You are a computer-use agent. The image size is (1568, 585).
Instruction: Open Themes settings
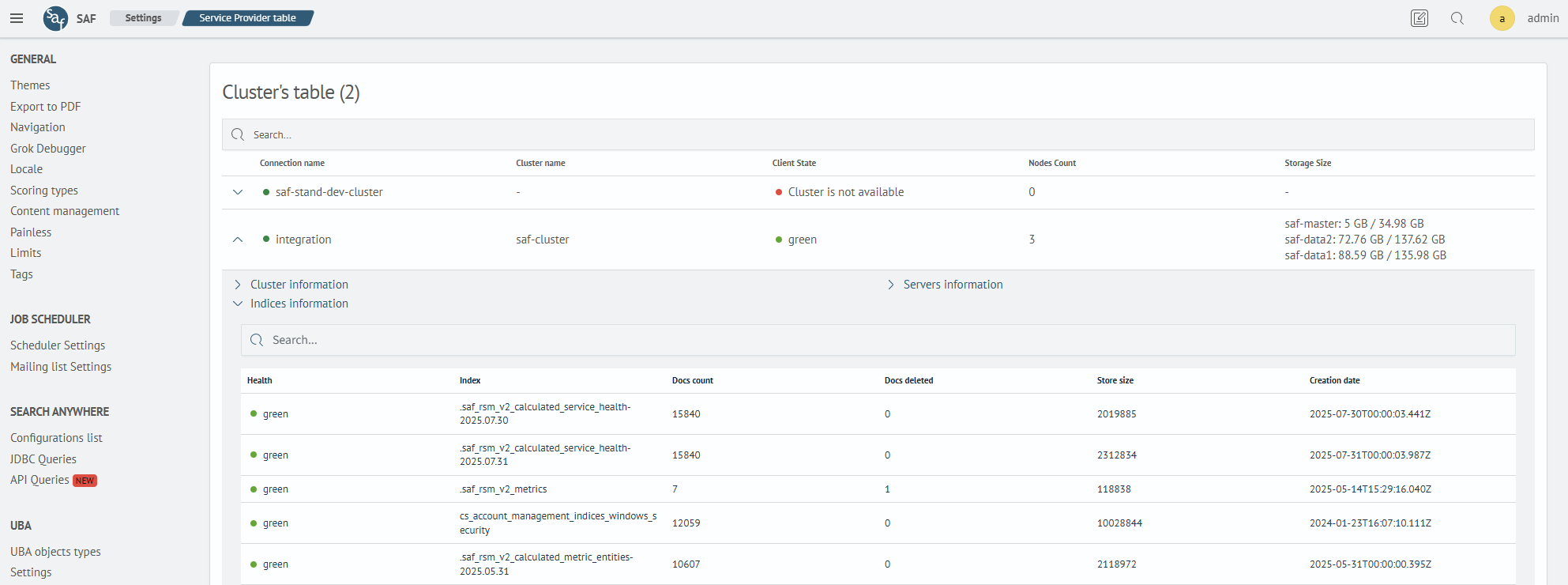tap(30, 85)
